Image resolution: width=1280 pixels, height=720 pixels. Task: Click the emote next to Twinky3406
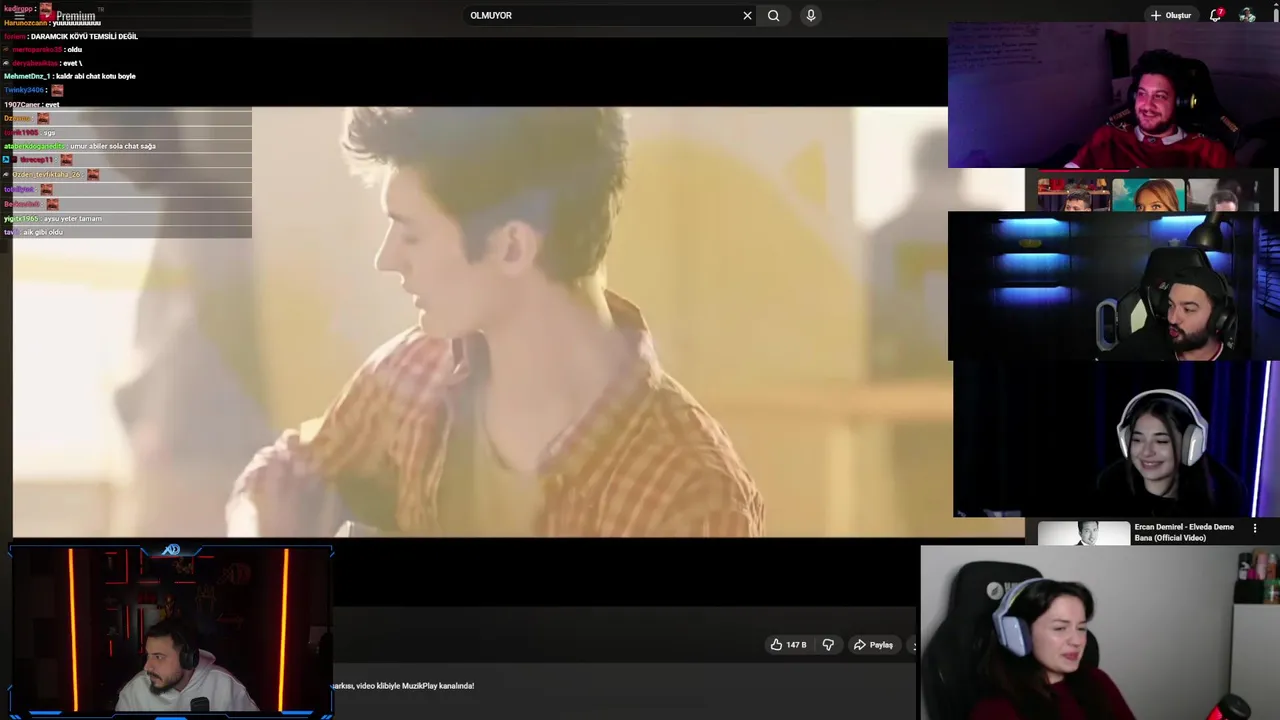(57, 90)
